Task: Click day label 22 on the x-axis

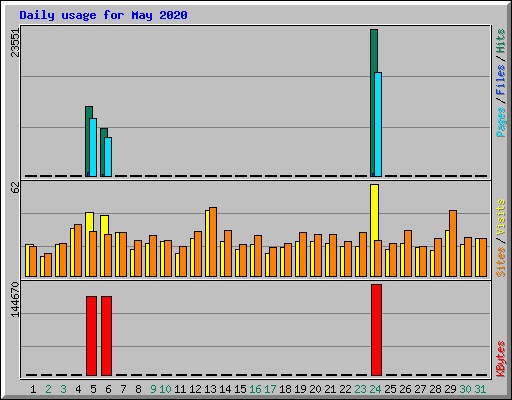Action: coord(345,389)
